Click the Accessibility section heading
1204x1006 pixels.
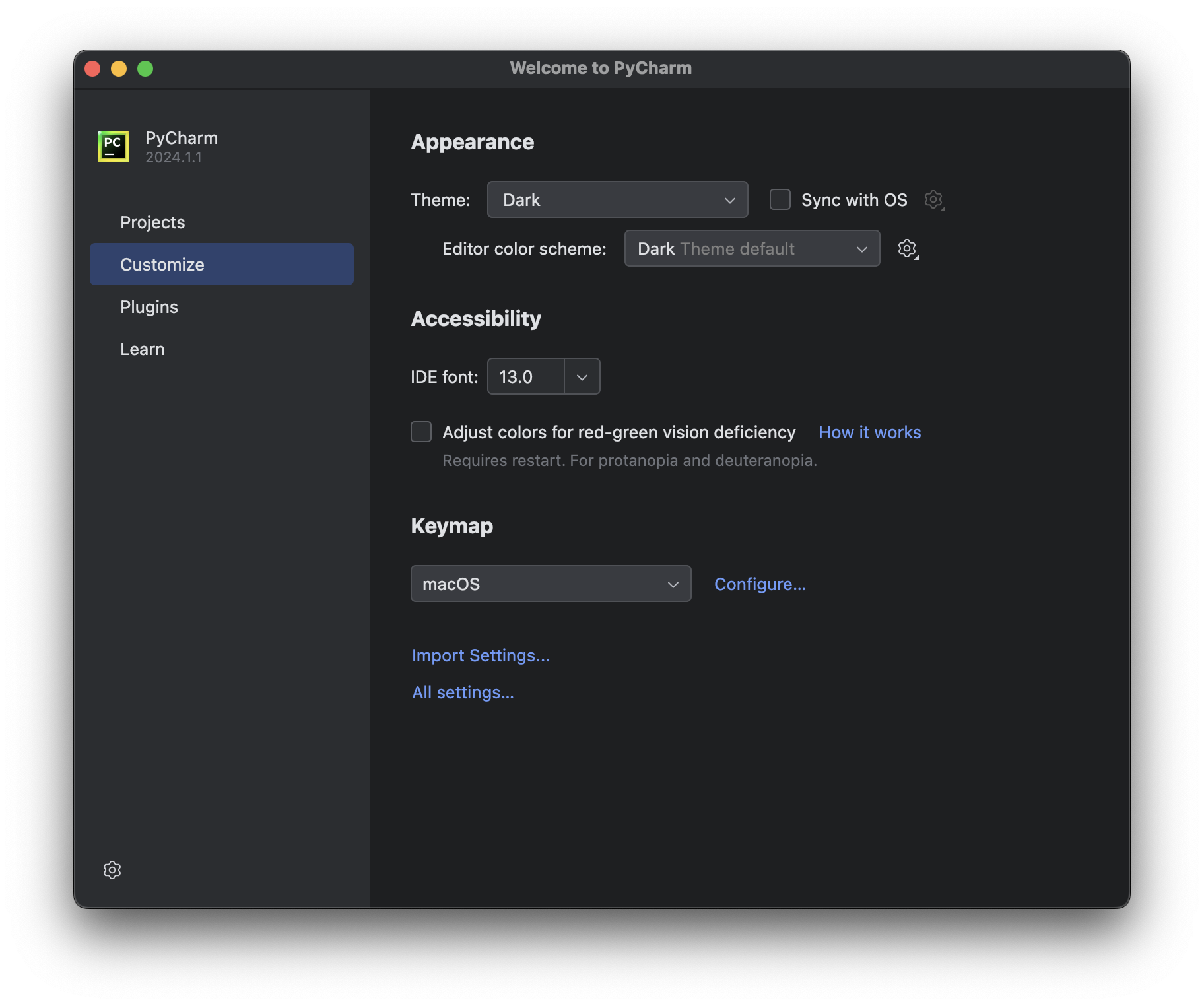(476, 319)
